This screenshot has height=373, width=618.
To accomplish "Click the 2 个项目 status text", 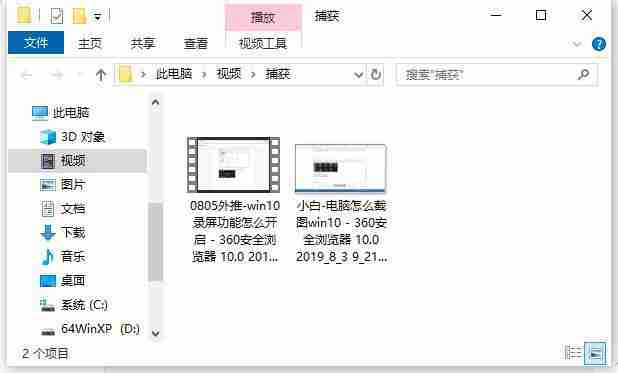I will [x=45, y=353].
